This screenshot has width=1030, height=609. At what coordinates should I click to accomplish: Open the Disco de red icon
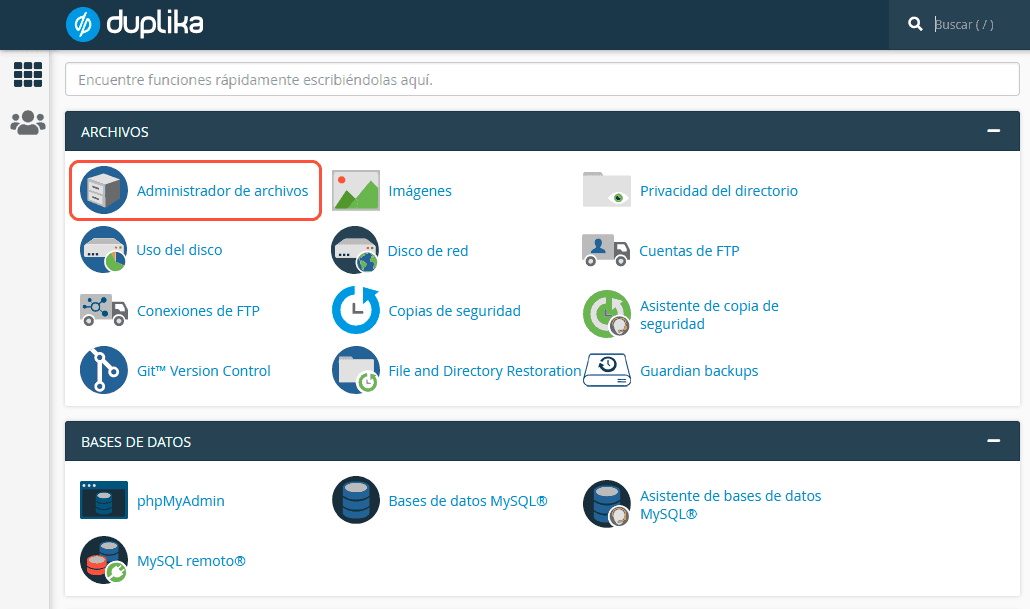356,250
